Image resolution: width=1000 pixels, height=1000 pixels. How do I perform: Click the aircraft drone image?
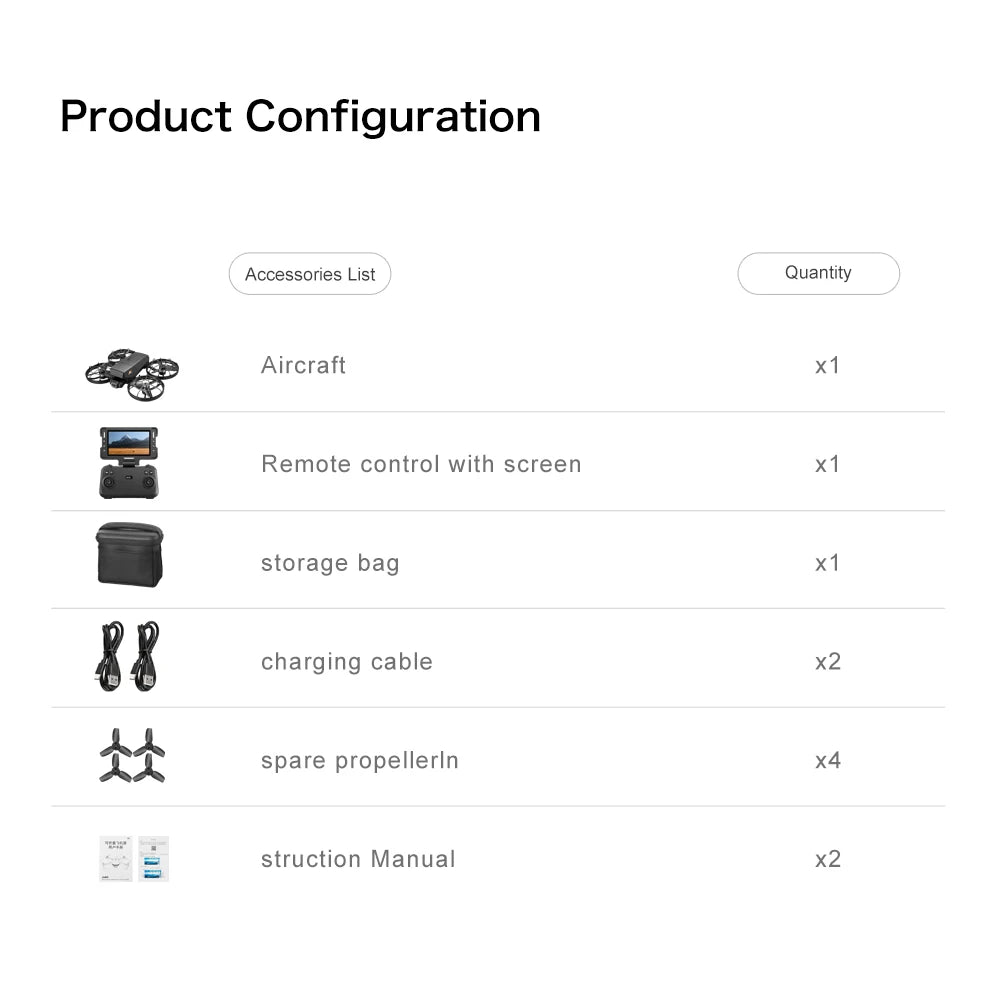(132, 373)
